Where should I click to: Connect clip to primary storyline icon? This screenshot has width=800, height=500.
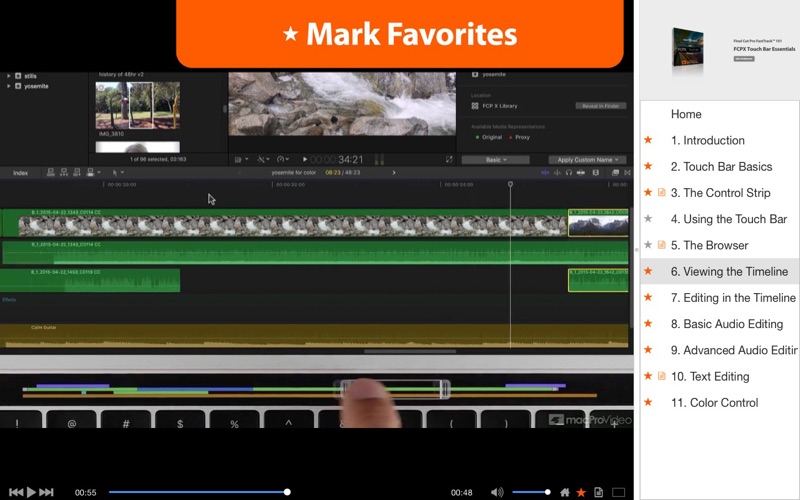pyautogui.click(x=51, y=172)
